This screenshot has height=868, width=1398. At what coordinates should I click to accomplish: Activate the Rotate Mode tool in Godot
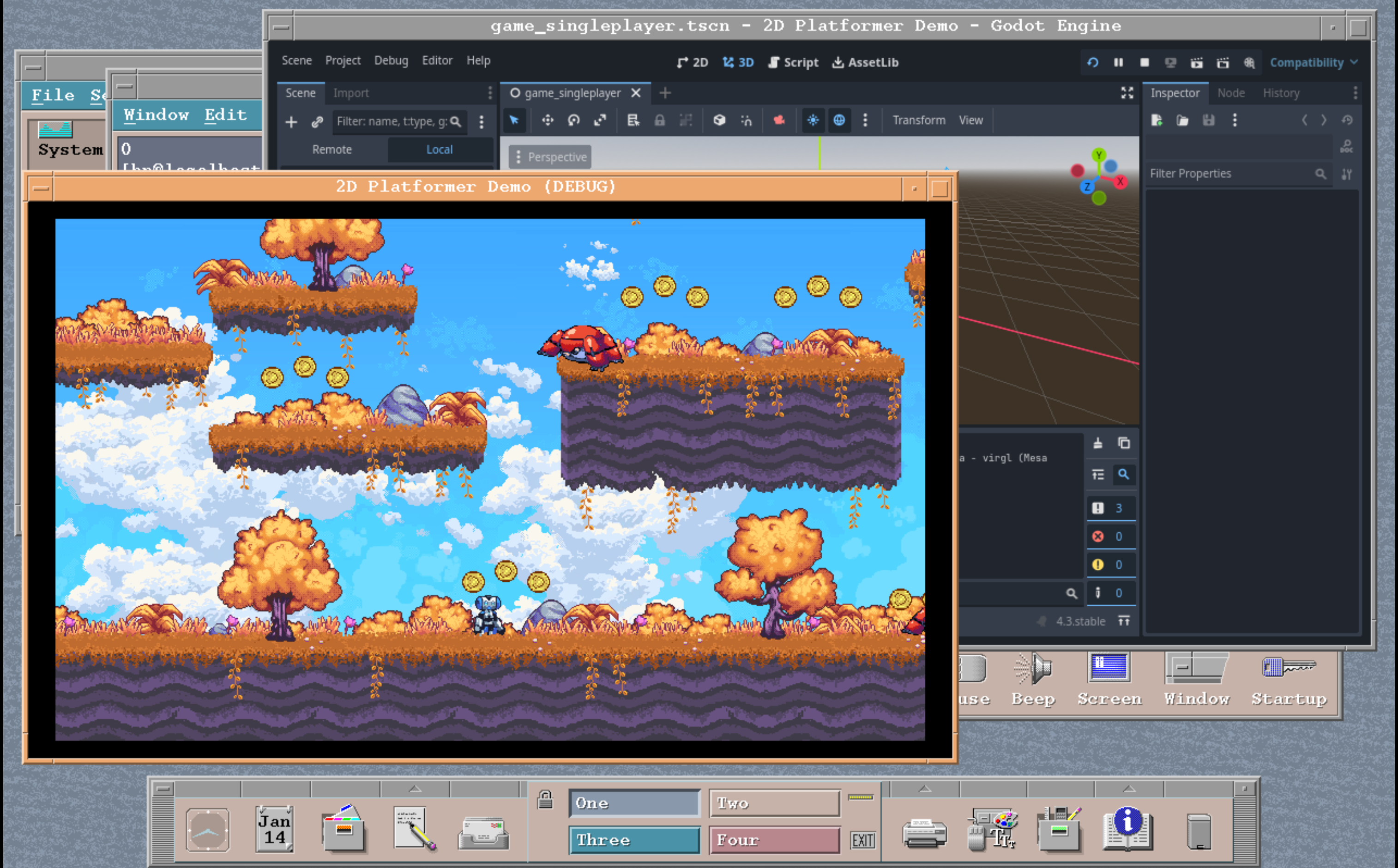pos(574,120)
